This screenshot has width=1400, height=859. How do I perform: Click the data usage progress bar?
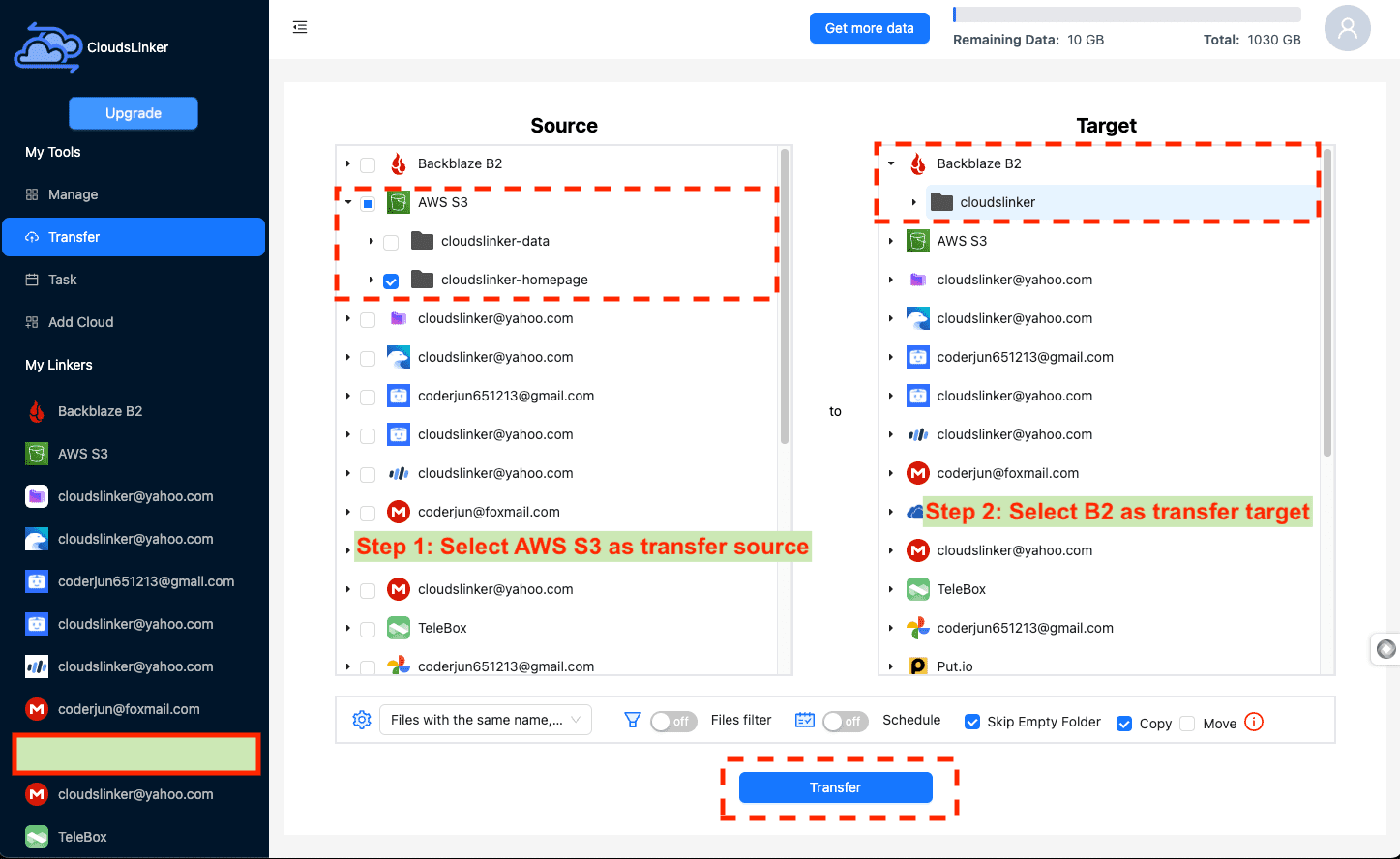[1127, 15]
